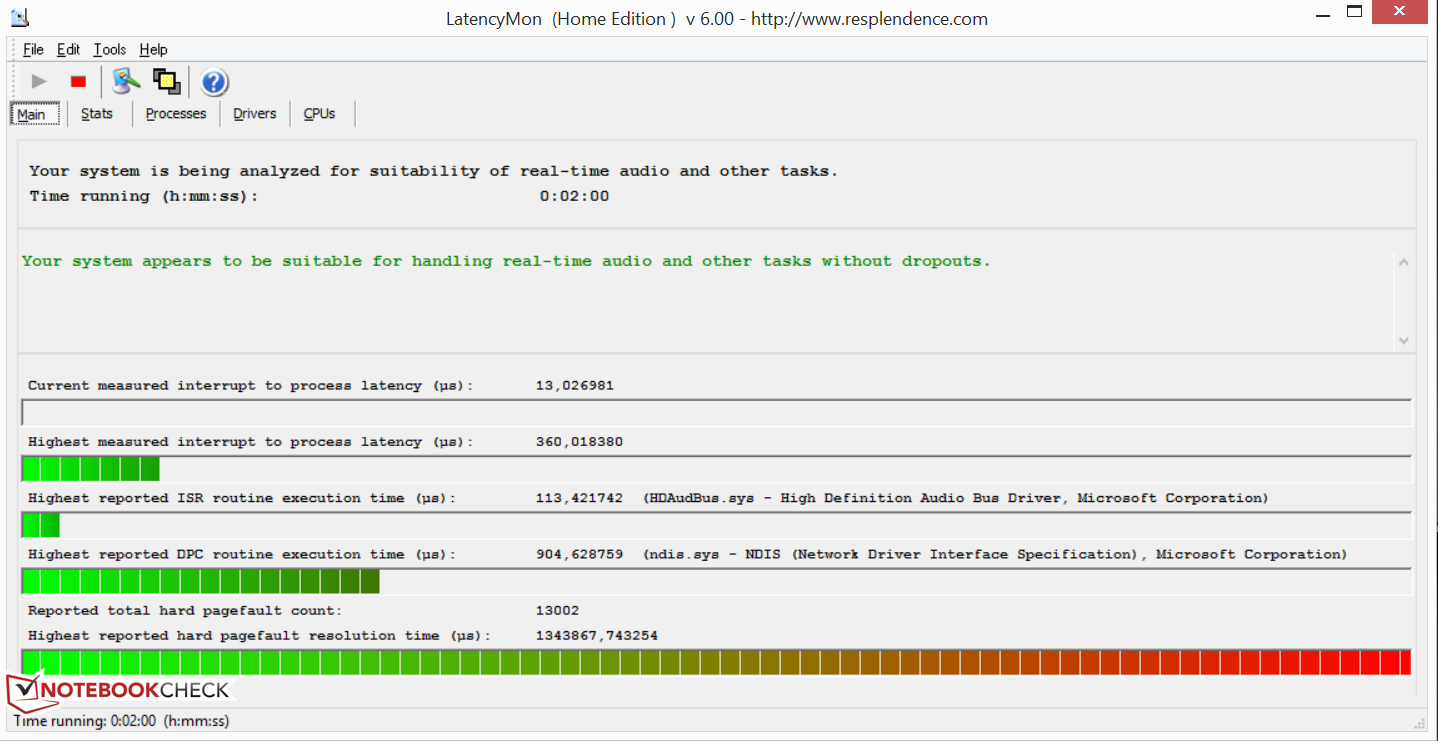Screen dimensions: 1438x741
Task: Maximize the LatencyMon window
Action: (1355, 12)
